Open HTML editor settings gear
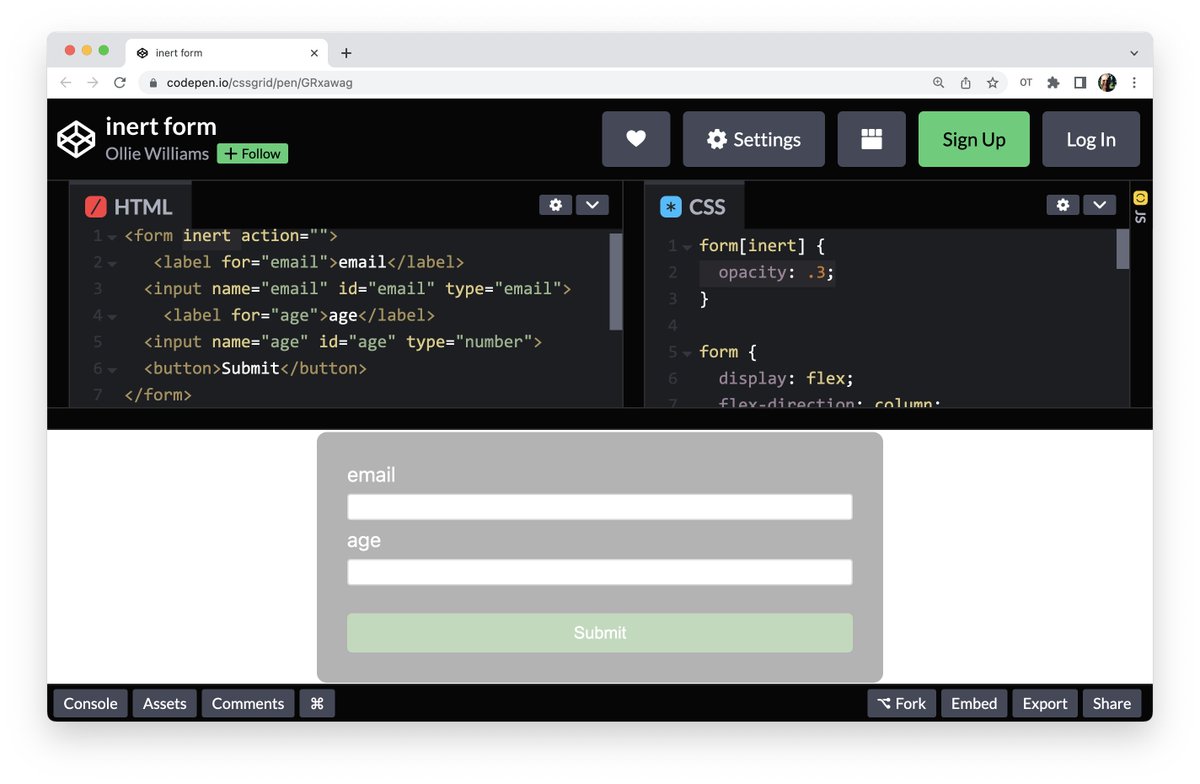Screen dimensions: 1200x784 (x=556, y=205)
